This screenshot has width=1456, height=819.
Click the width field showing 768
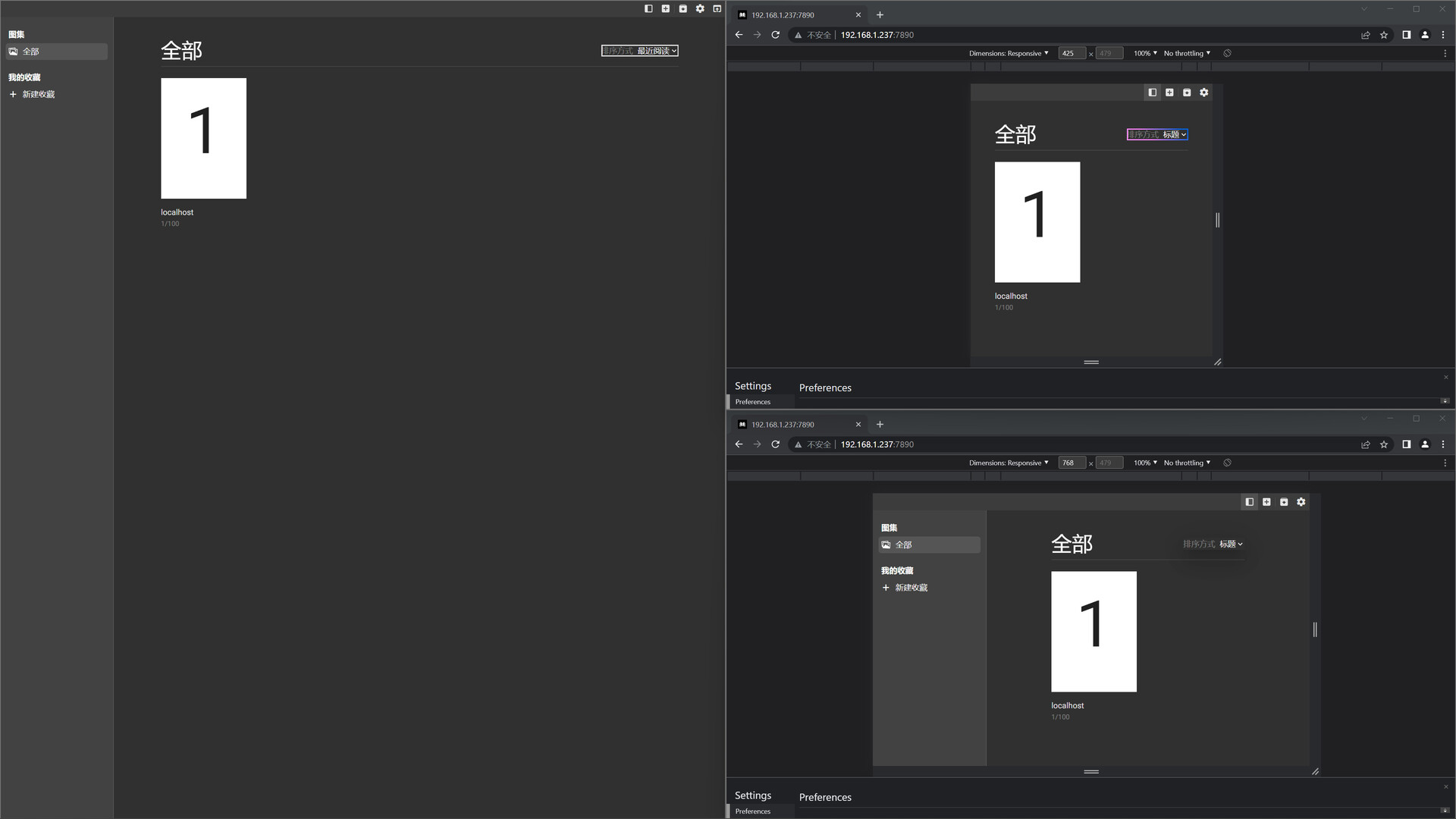(x=1071, y=463)
